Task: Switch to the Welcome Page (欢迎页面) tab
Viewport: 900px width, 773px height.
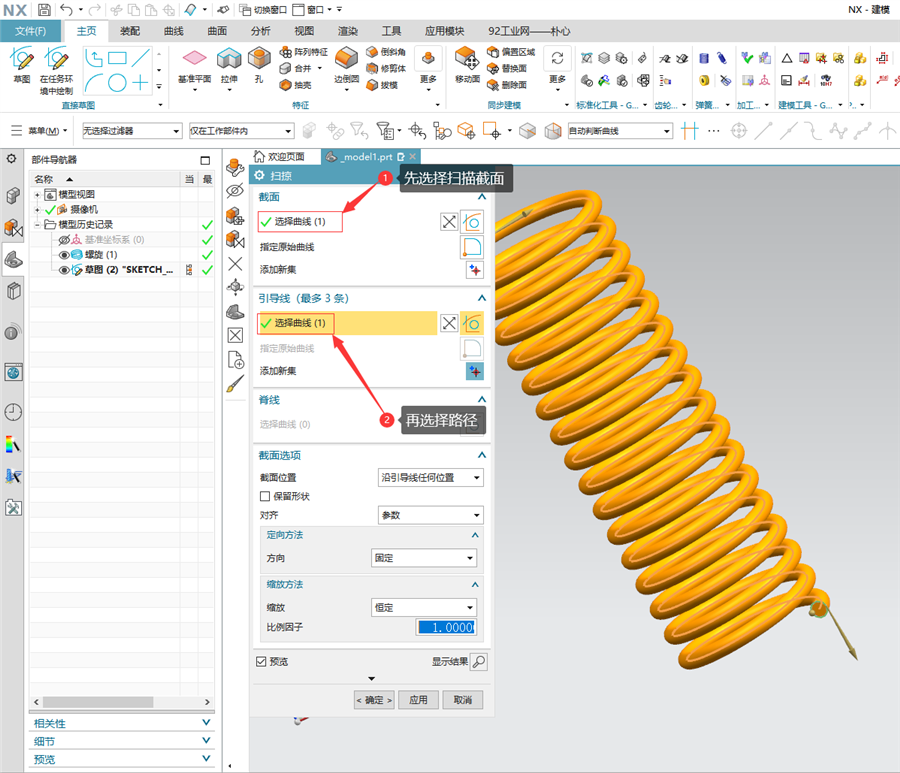Action: pos(280,157)
